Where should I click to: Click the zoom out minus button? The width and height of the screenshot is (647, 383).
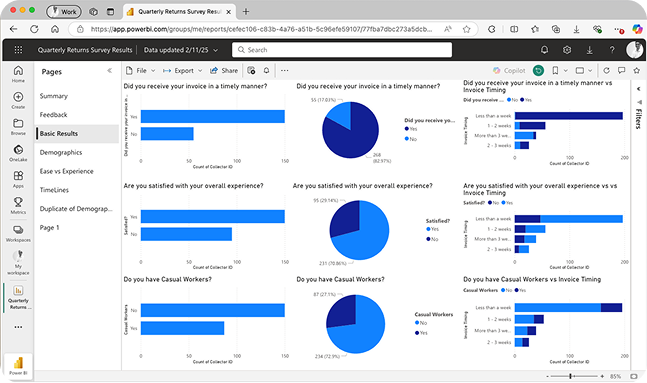tap(548, 376)
